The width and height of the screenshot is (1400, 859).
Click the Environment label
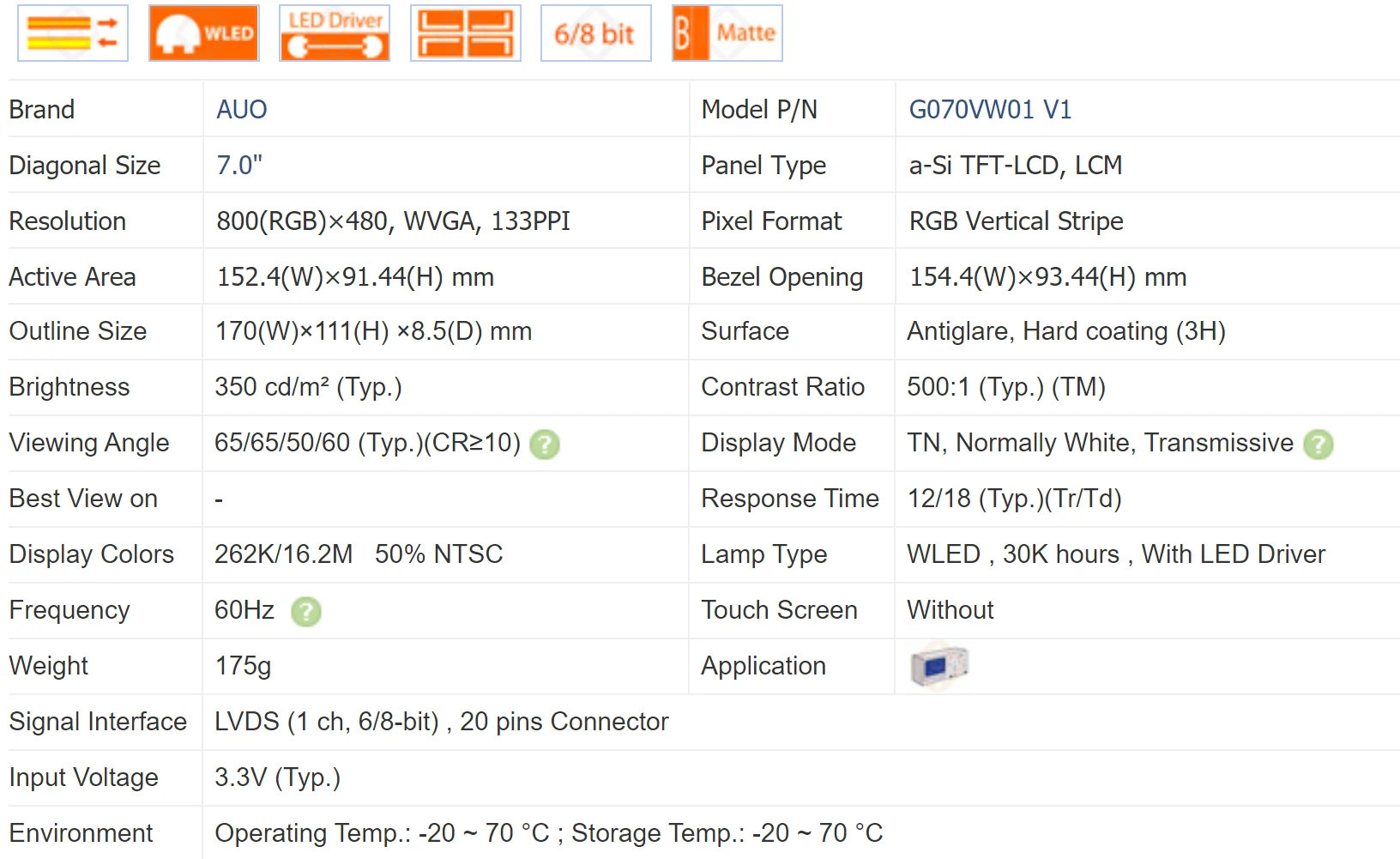coord(81,833)
